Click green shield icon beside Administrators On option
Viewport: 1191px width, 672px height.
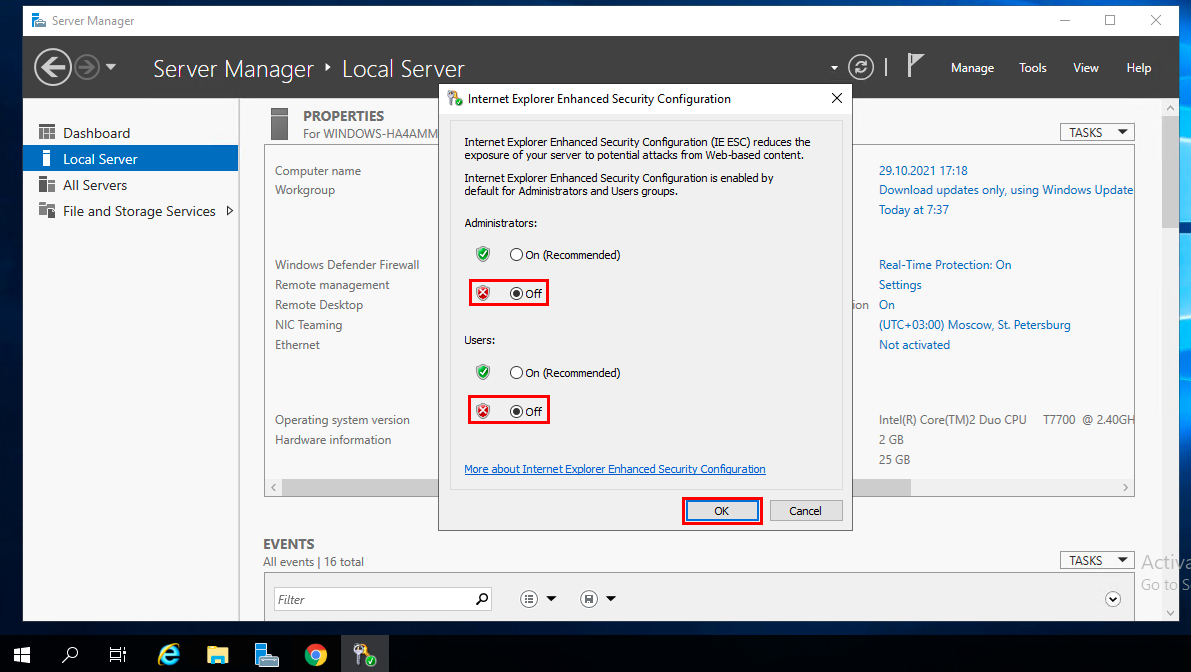483,254
